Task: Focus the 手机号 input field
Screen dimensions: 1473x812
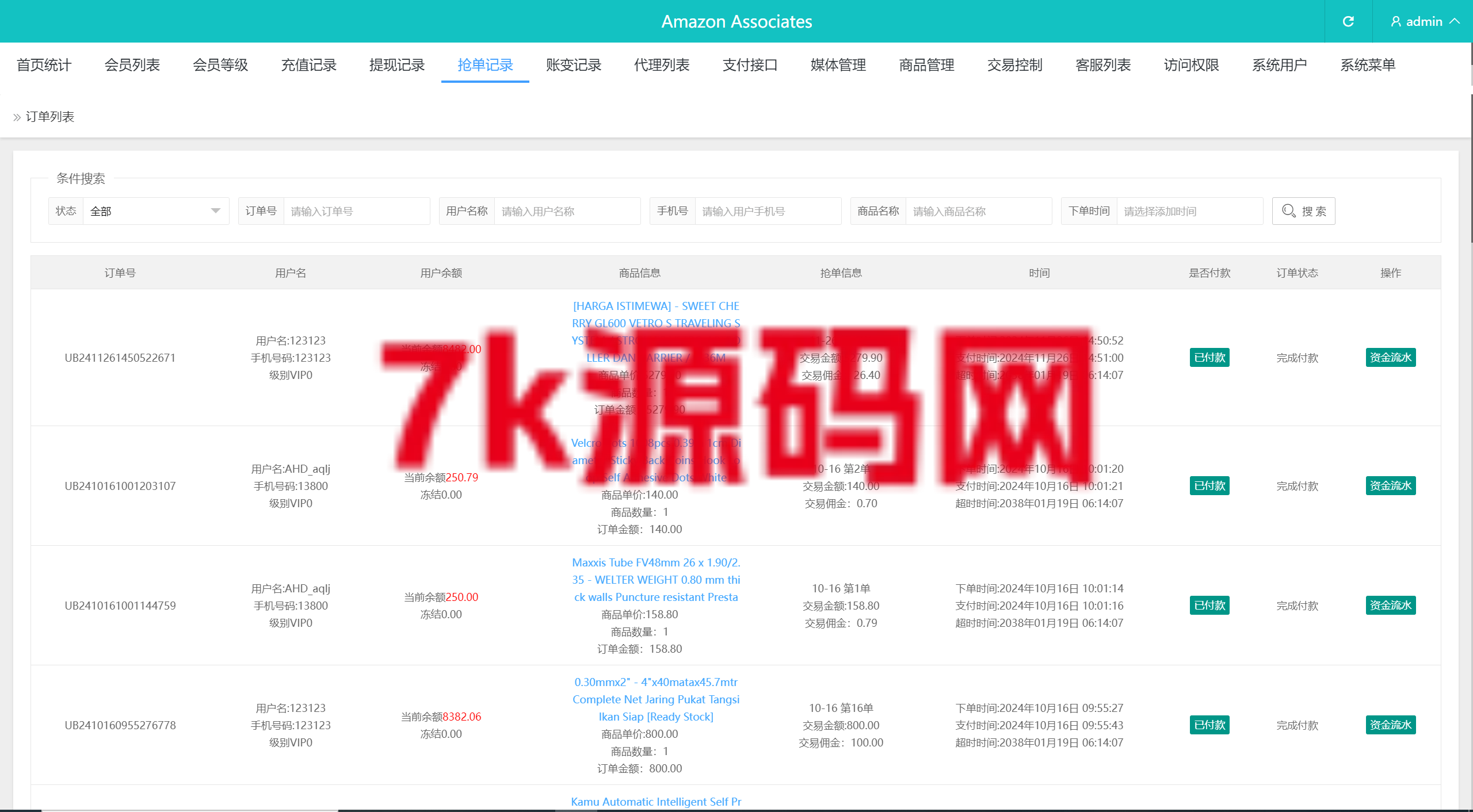Action: (768, 211)
